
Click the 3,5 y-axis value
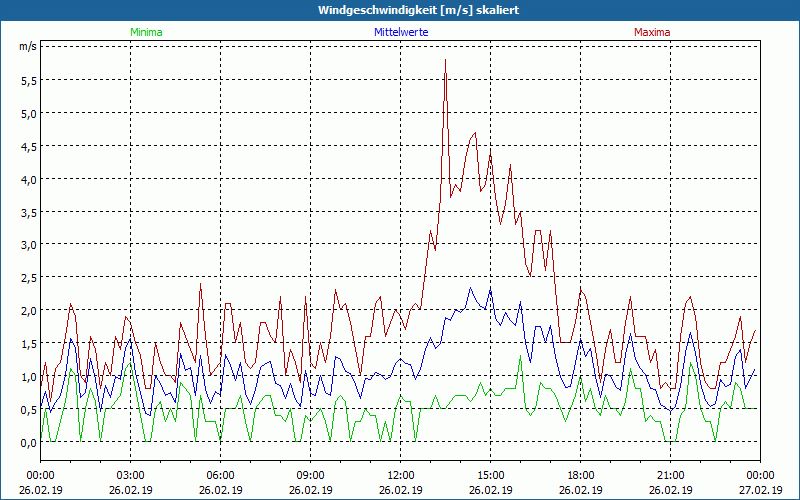pyautogui.click(x=29, y=212)
